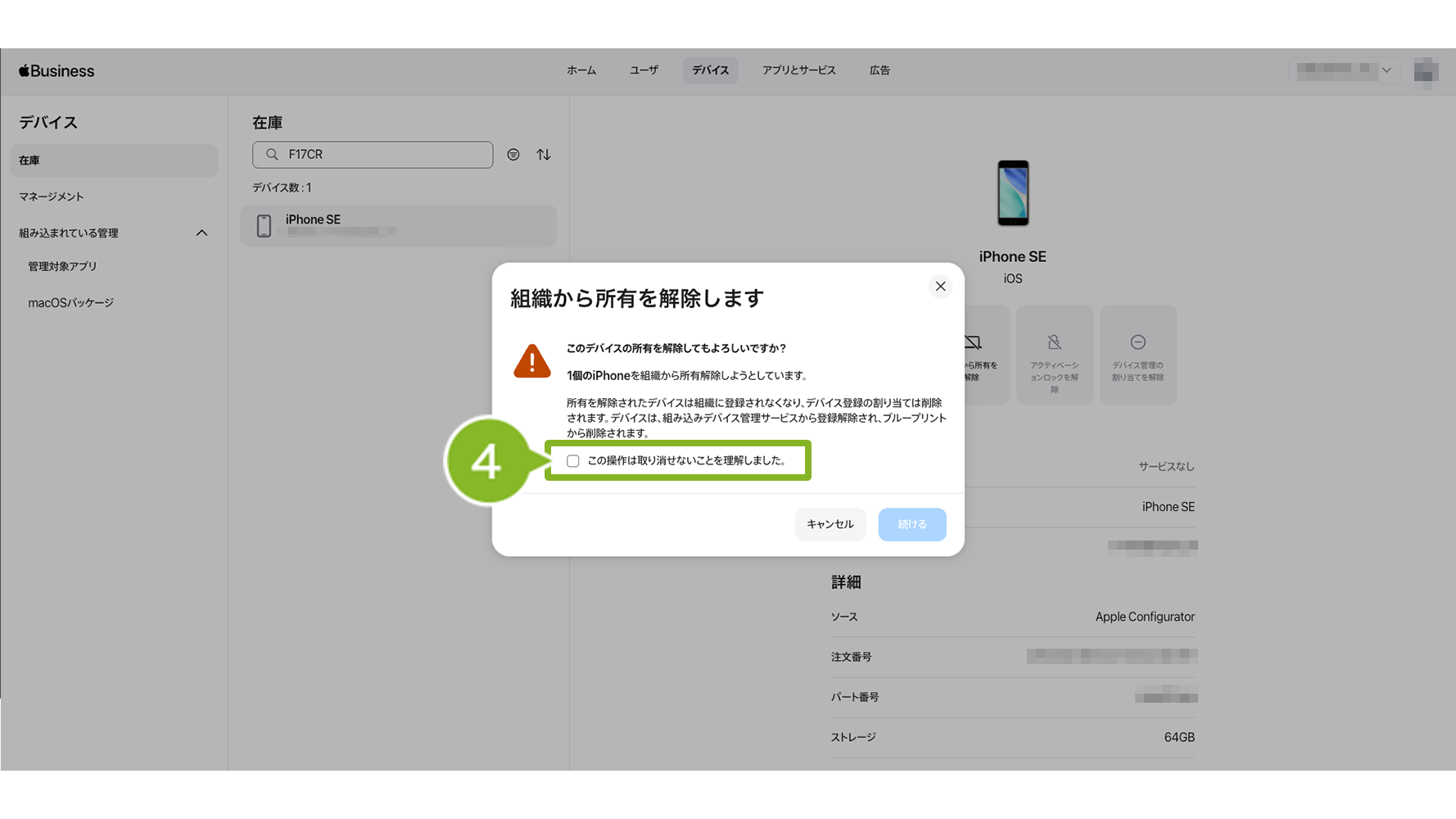
Task: Click the F17CR search field
Action: click(385, 155)
